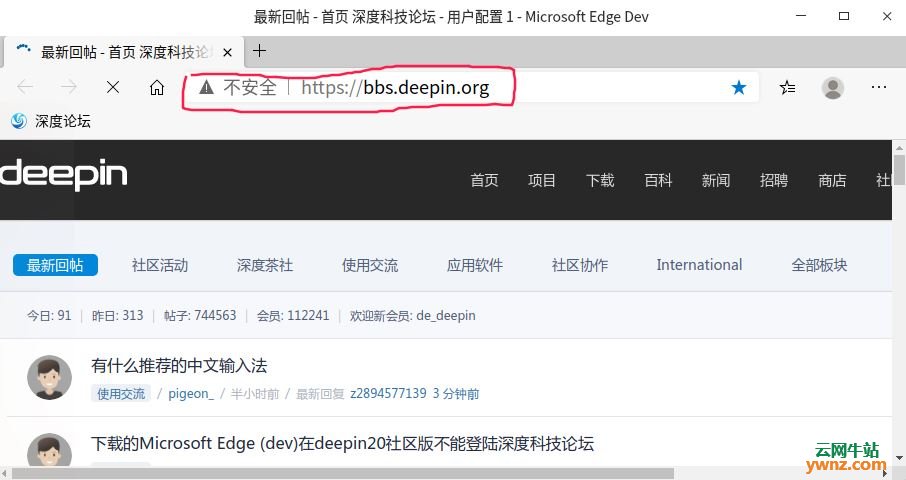The width and height of the screenshot is (906, 480).
Task: Switch to the 使用交流 forum tab
Action: click(x=370, y=265)
